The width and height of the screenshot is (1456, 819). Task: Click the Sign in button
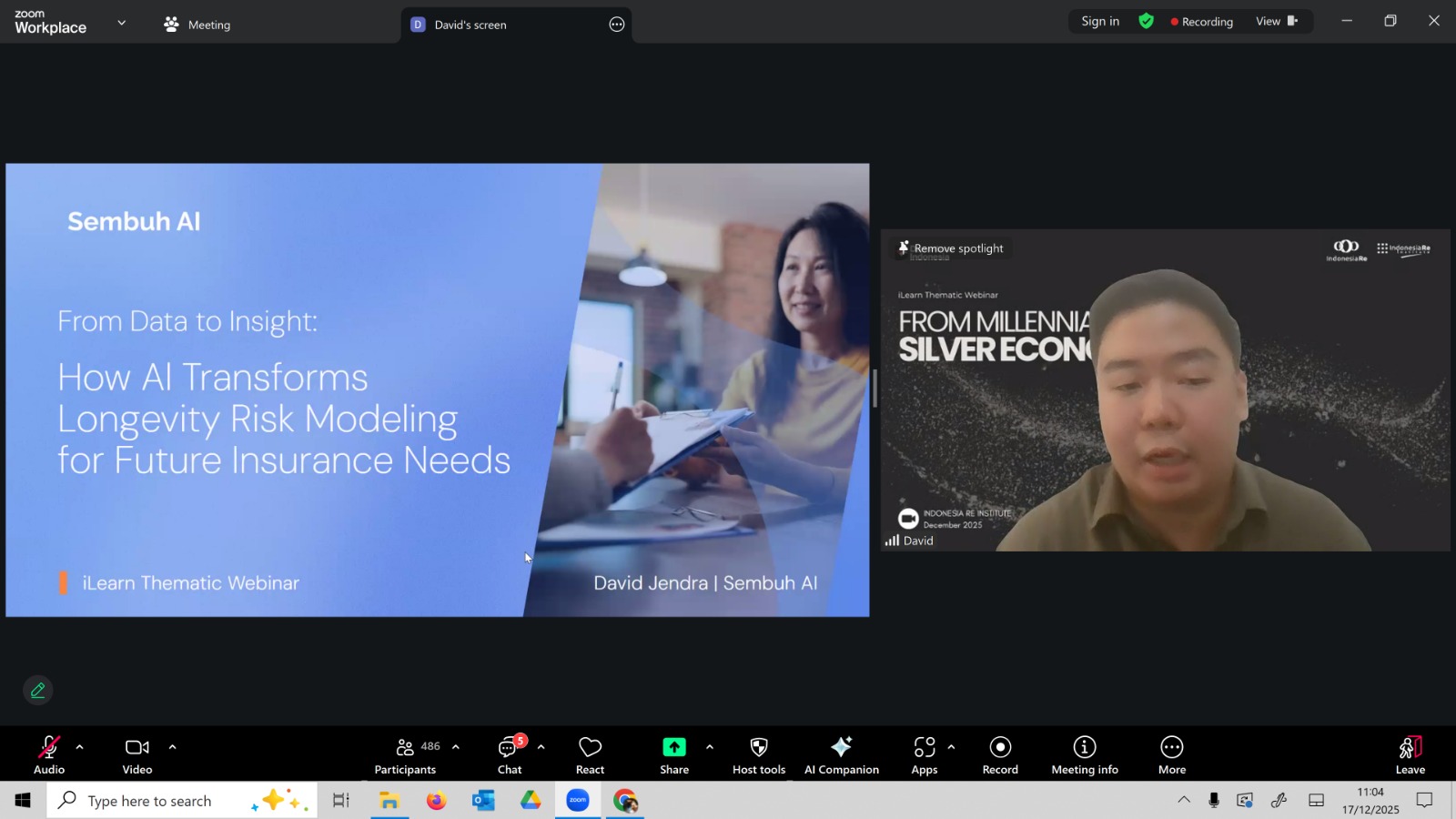pos(1100,22)
